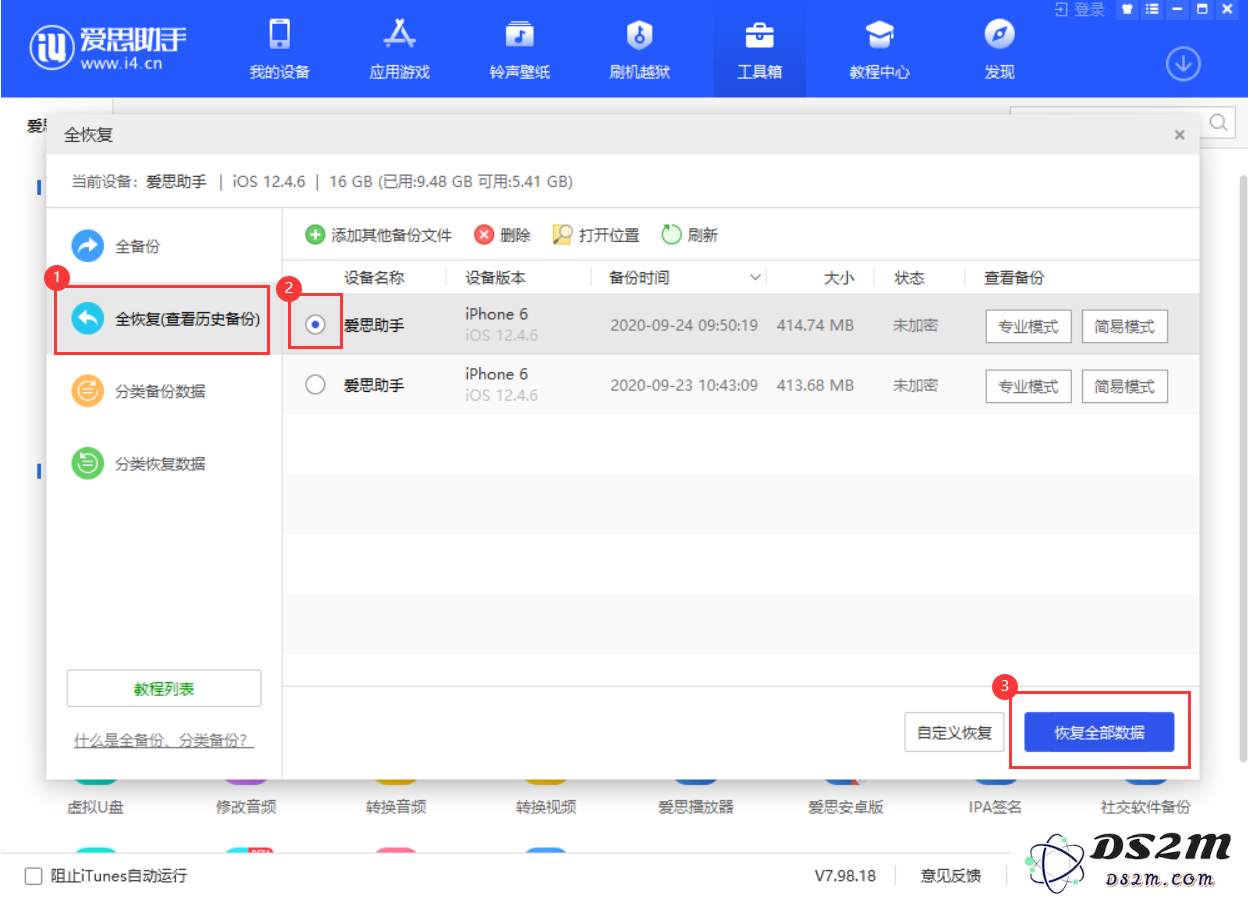Close the 全恢复 dialog
This screenshot has height=897, width=1248.
(1180, 135)
